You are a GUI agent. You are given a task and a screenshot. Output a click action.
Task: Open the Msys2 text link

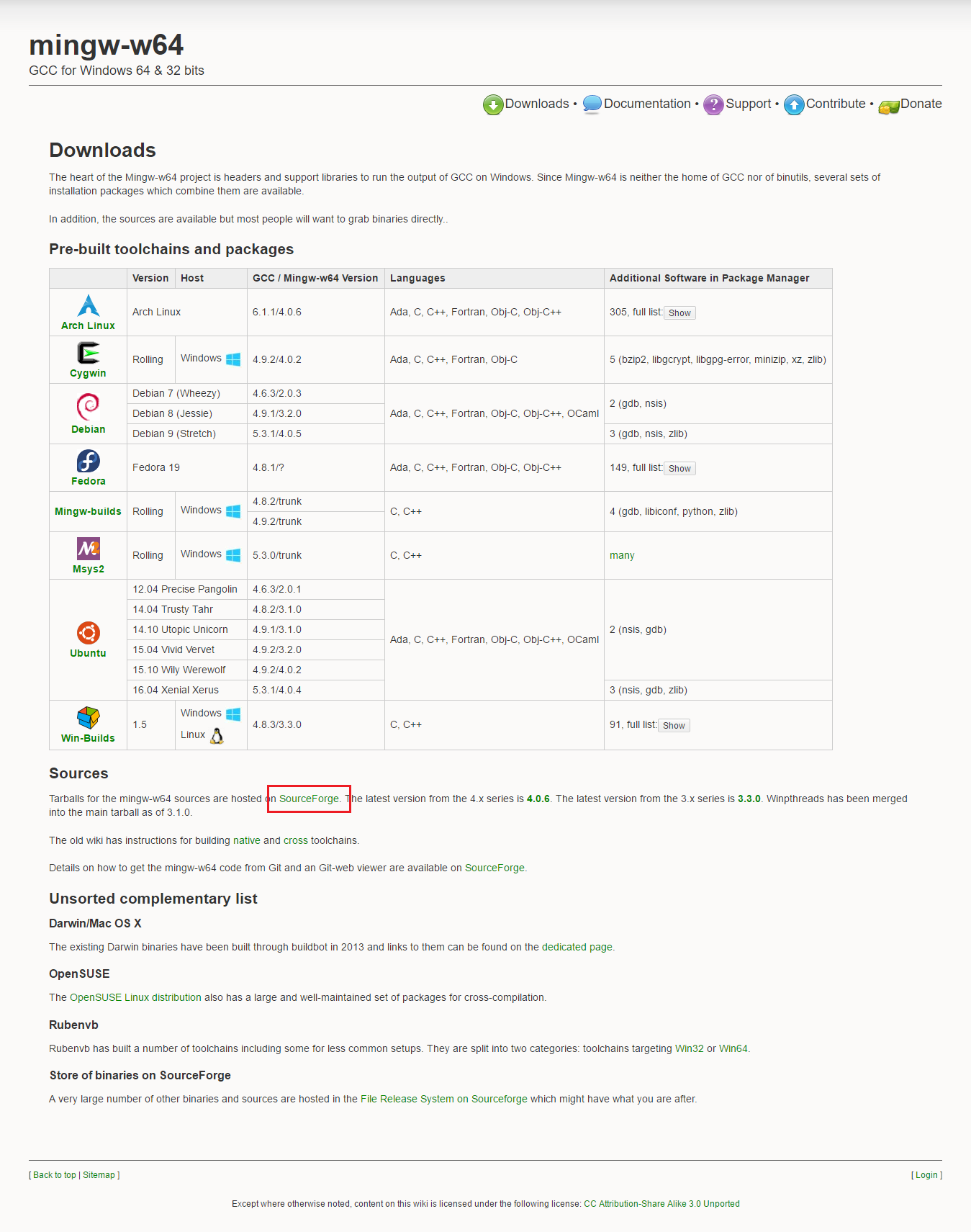pos(89,569)
